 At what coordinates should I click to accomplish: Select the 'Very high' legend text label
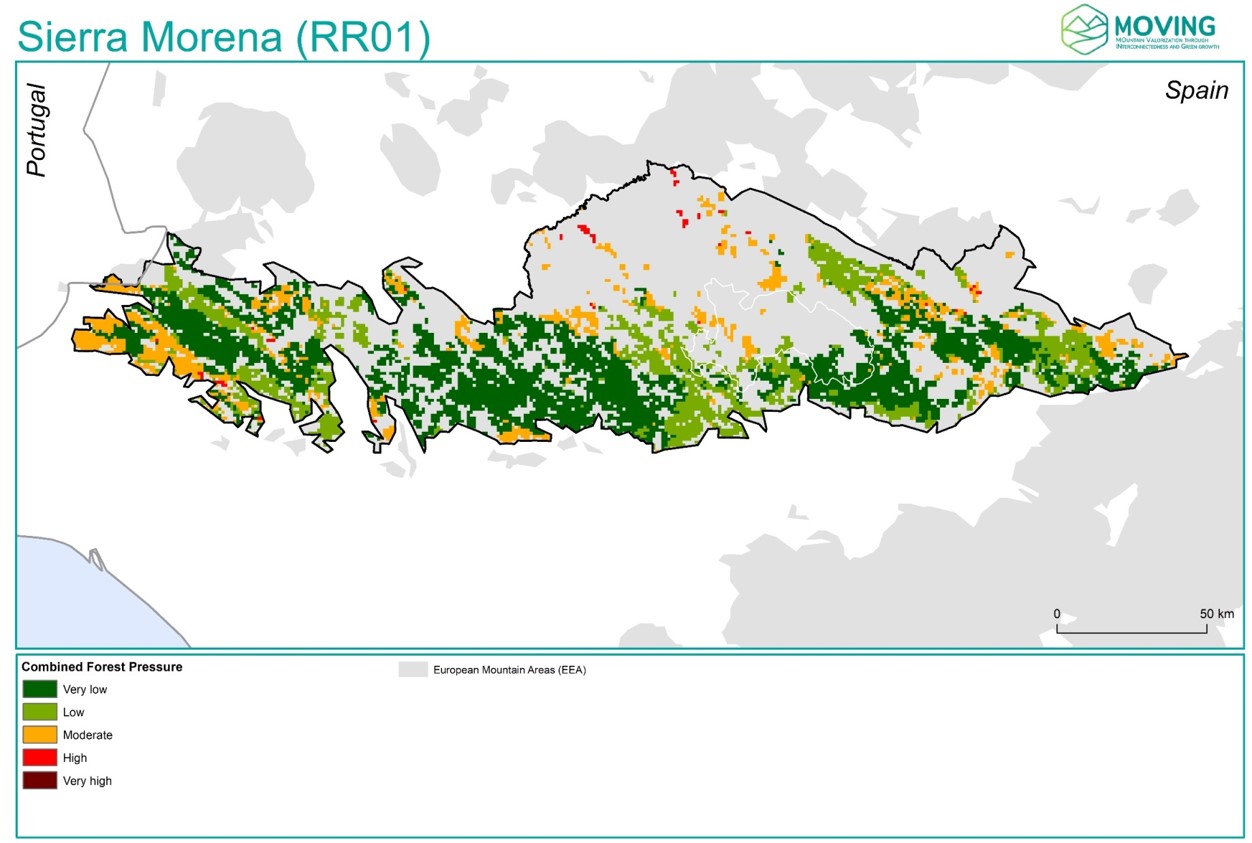point(88,782)
